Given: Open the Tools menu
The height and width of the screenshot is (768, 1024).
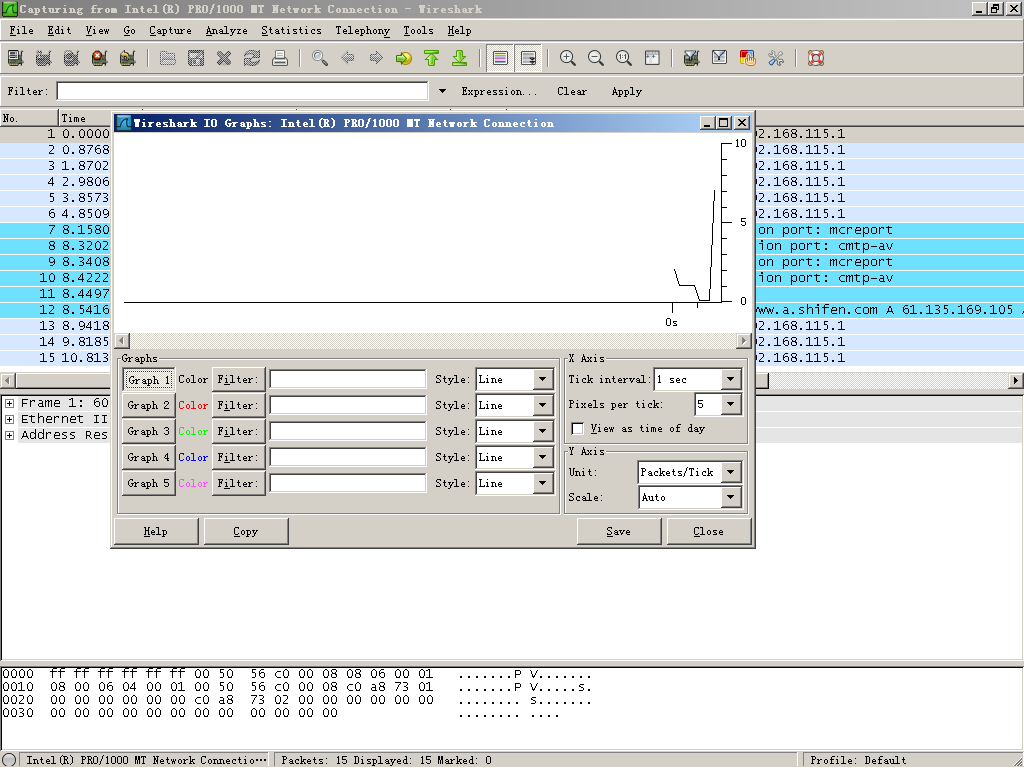Looking at the screenshot, I should click(x=418, y=30).
